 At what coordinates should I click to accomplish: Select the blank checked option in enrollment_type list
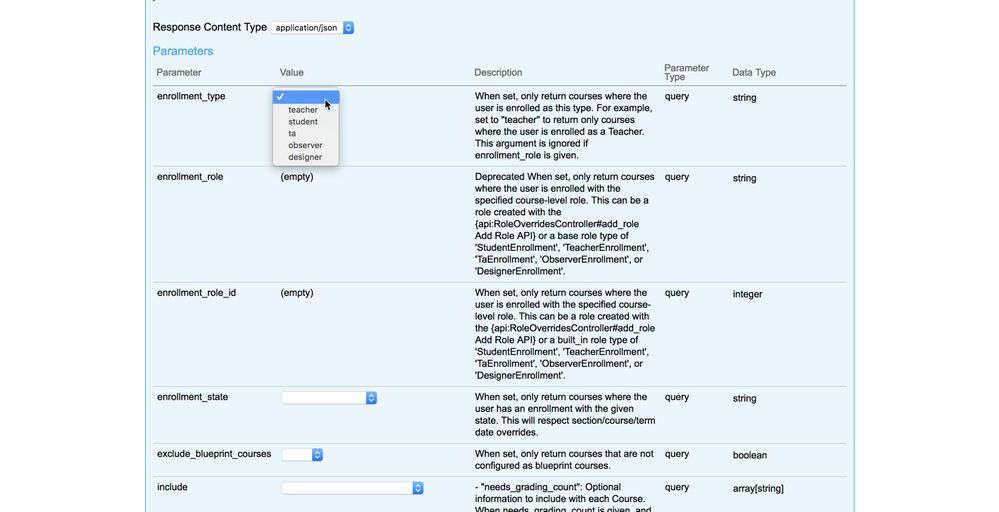tap(306, 97)
